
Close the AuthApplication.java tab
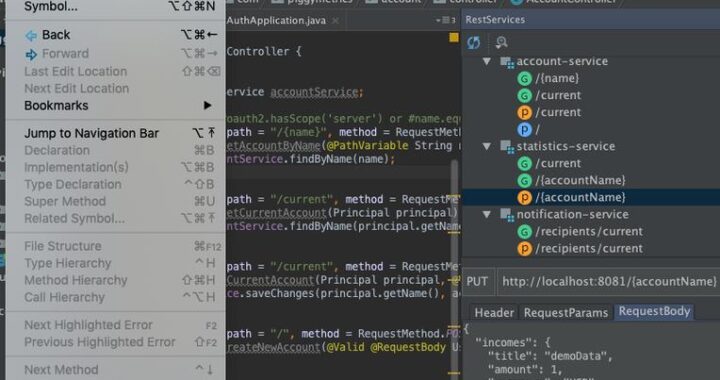pos(336,21)
